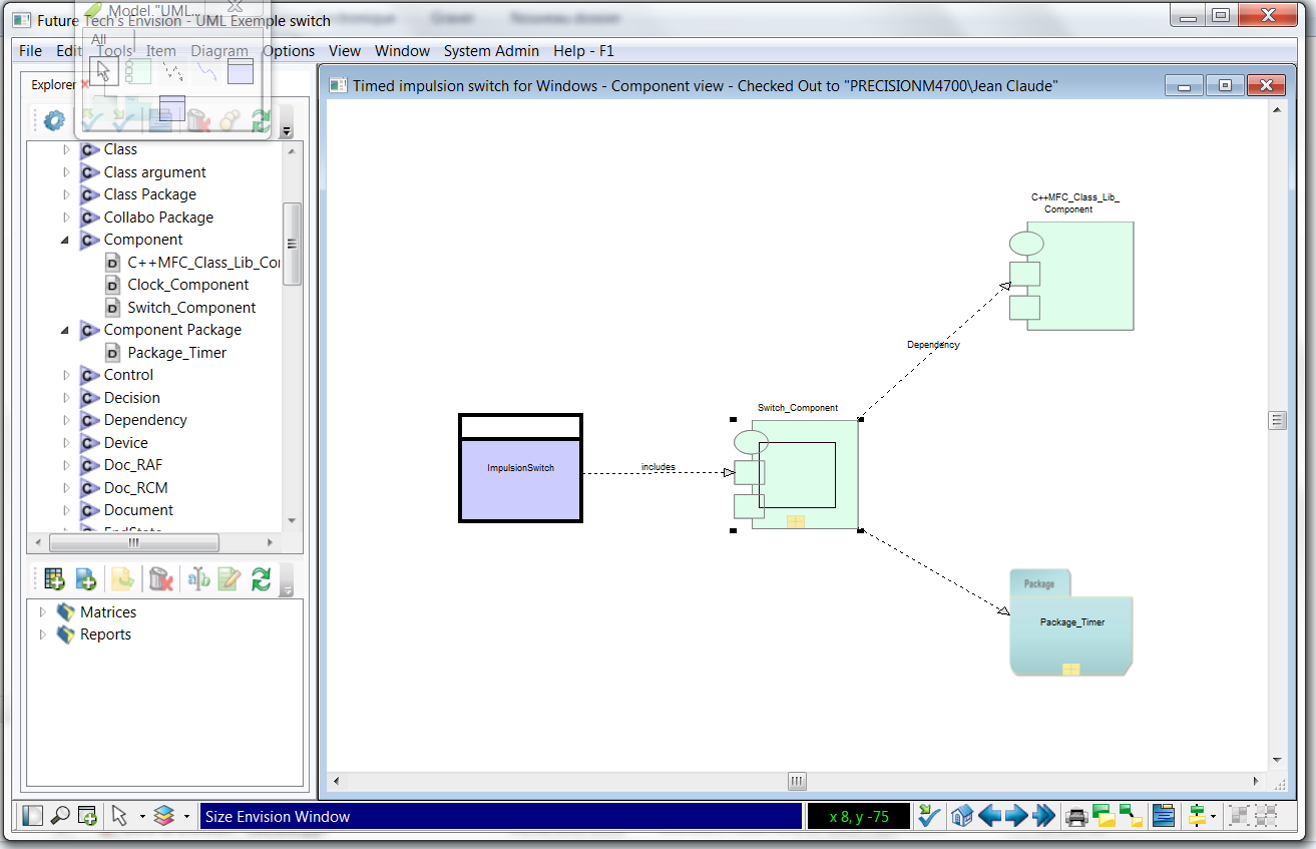Click the rename 'ab' icon in Explorer toolbar
This screenshot has height=849, width=1316.
pos(197,578)
